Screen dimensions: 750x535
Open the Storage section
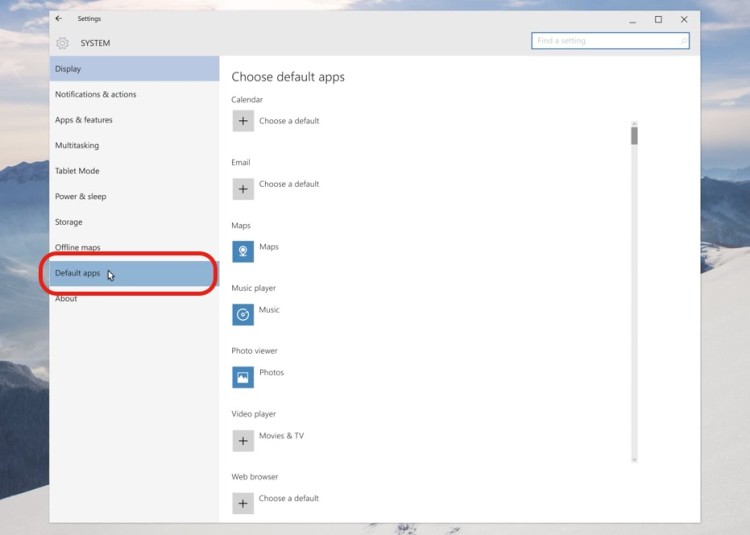pos(134,222)
